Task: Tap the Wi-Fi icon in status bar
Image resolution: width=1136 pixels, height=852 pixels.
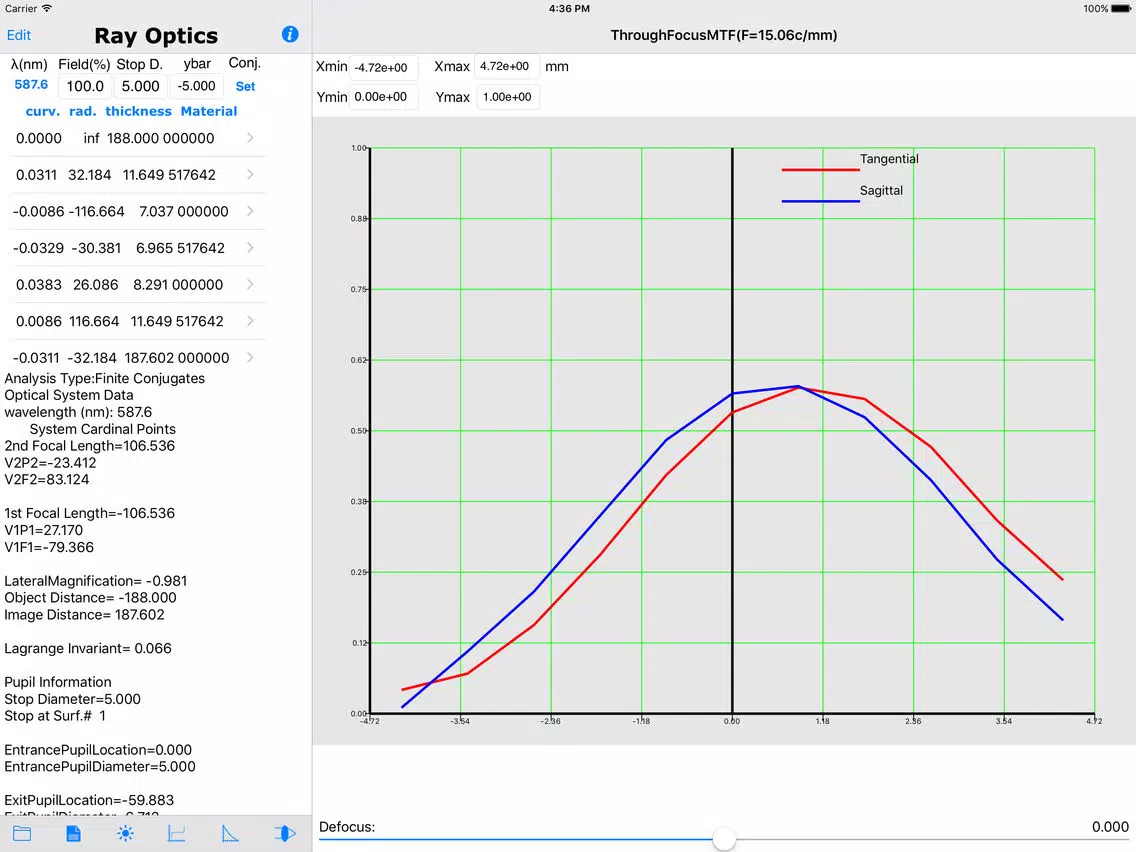Action: pos(47,9)
